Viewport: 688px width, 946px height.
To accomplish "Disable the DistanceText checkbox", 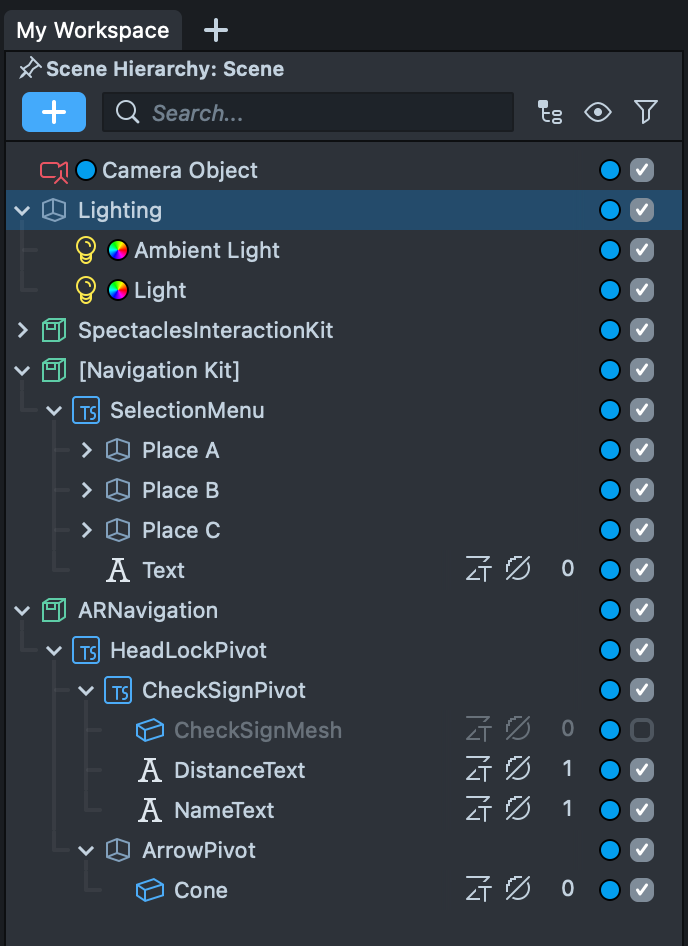I will pos(642,770).
